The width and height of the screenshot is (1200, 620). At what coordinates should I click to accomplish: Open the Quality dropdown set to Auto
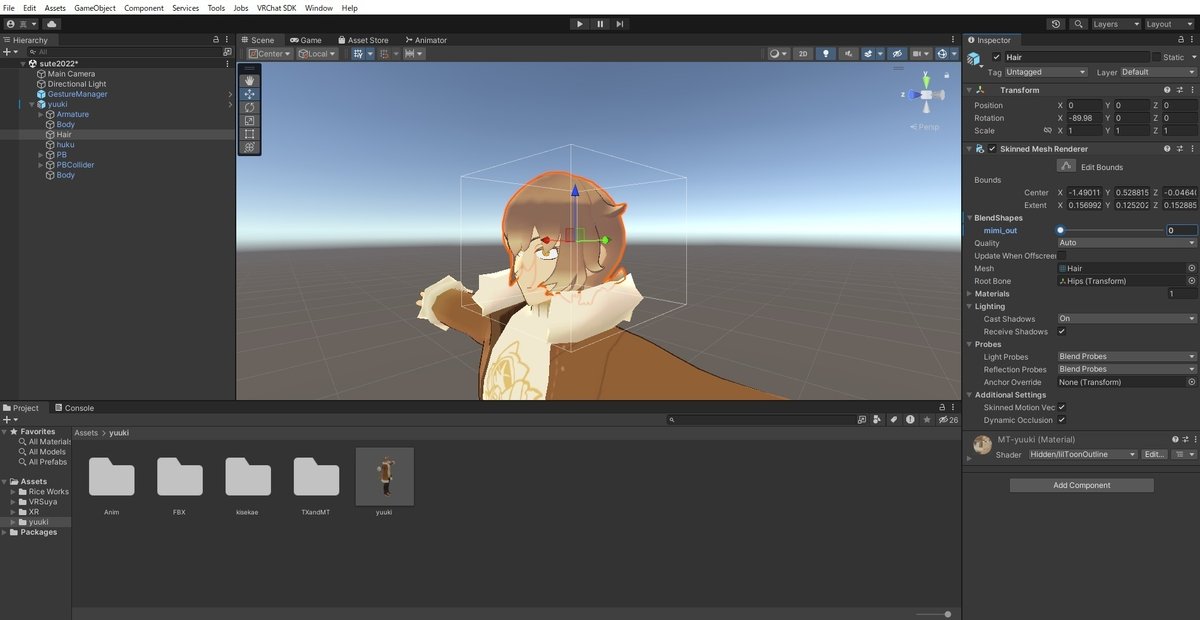pyautogui.click(x=1126, y=243)
